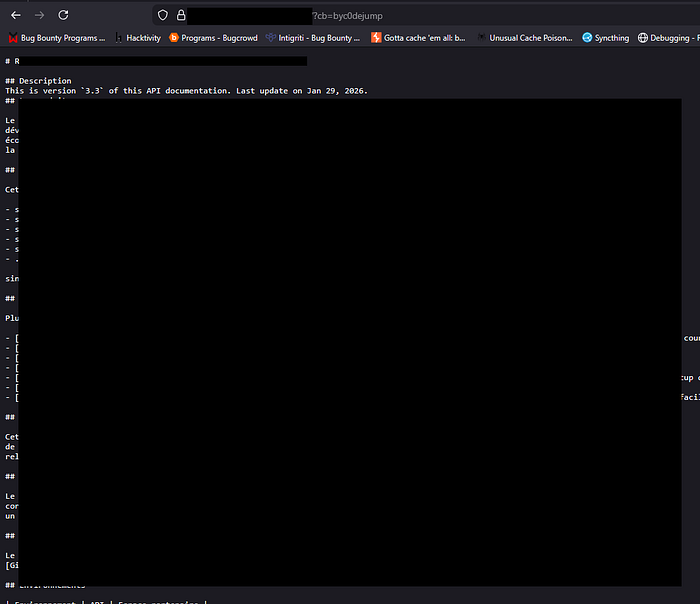This screenshot has height=604, width=700.
Task: Click the '?cb=byc0dejump' URL query text
Action: [x=347, y=16]
